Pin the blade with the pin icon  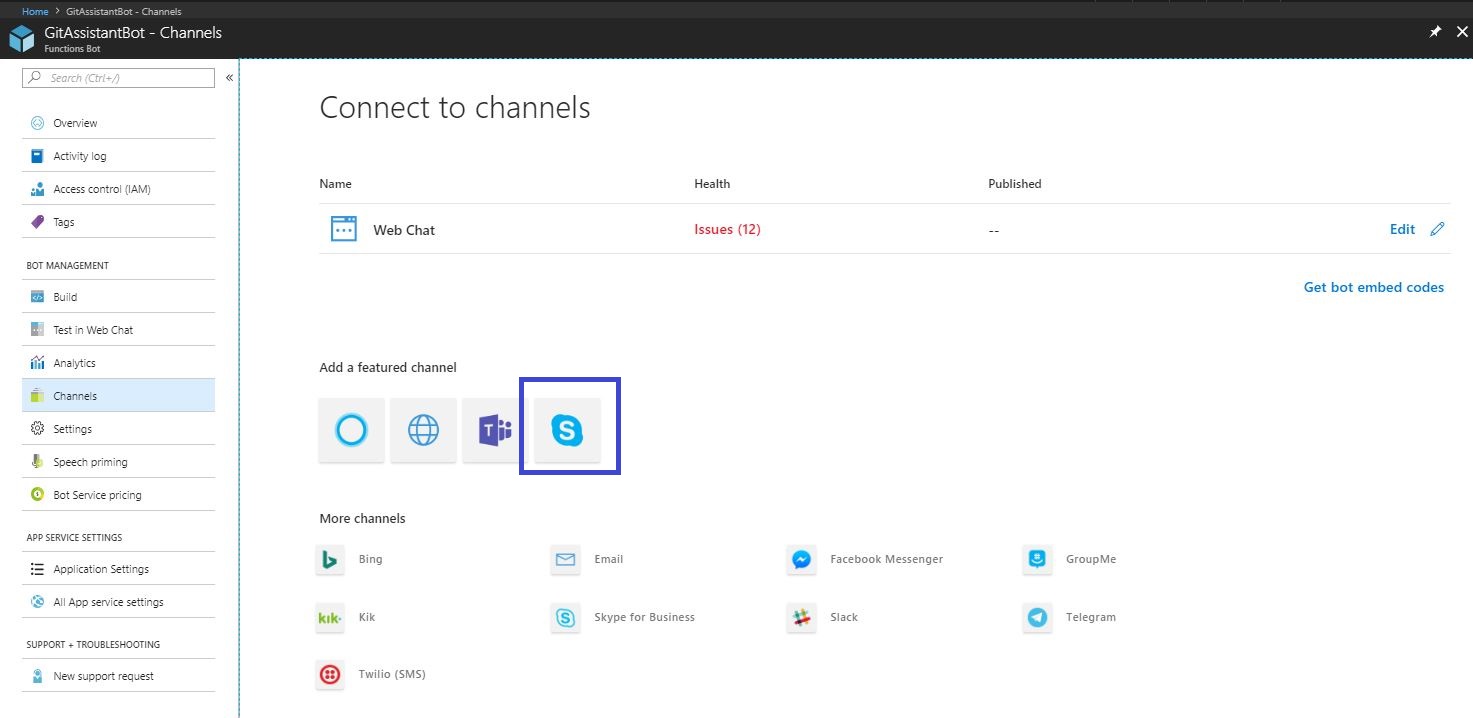(1435, 32)
